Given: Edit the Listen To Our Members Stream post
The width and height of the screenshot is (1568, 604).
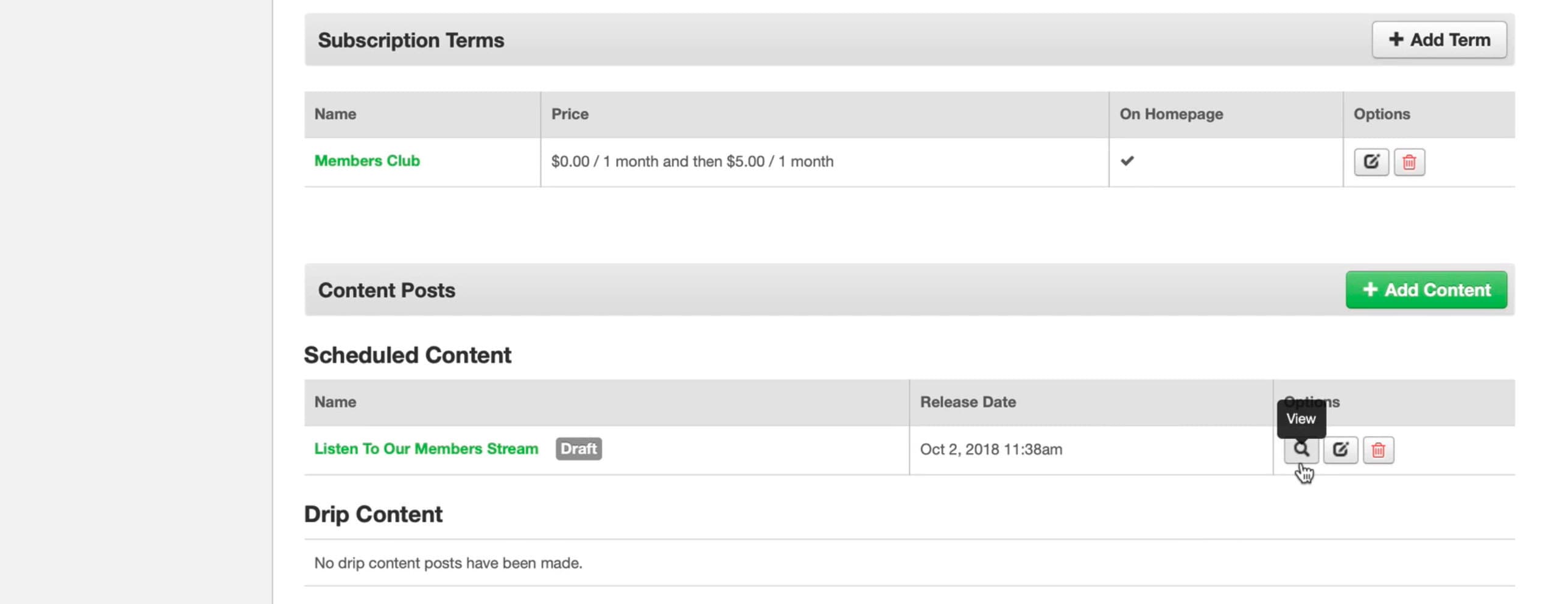Looking at the screenshot, I should tap(1340, 450).
